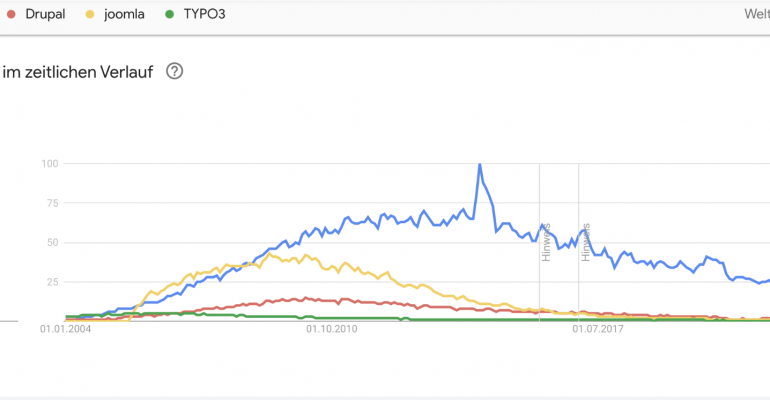Click the second Hinweis marker near 01.07.2017

coord(585,242)
